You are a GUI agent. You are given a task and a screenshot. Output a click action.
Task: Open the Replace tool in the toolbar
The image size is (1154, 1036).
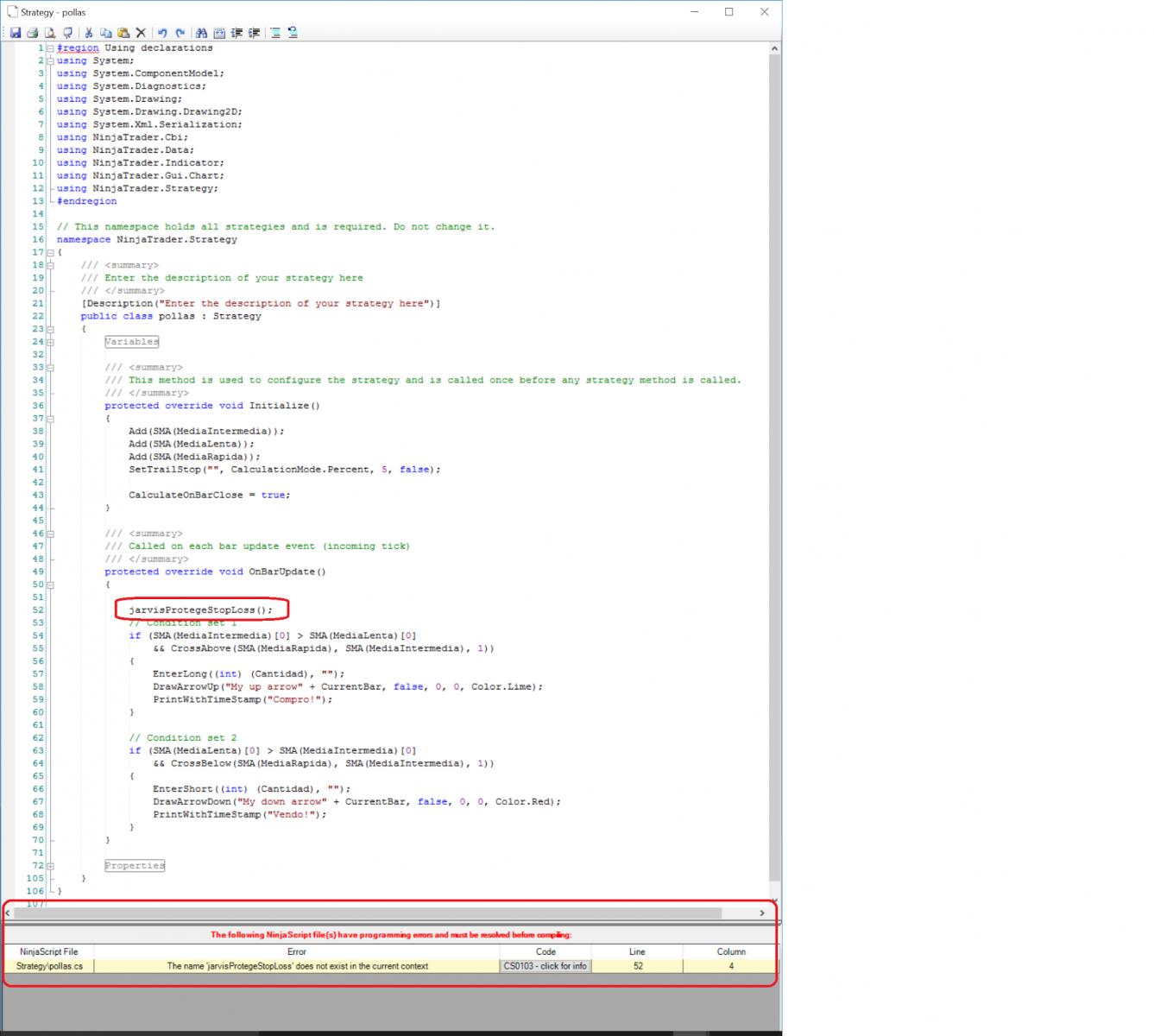pos(219,33)
